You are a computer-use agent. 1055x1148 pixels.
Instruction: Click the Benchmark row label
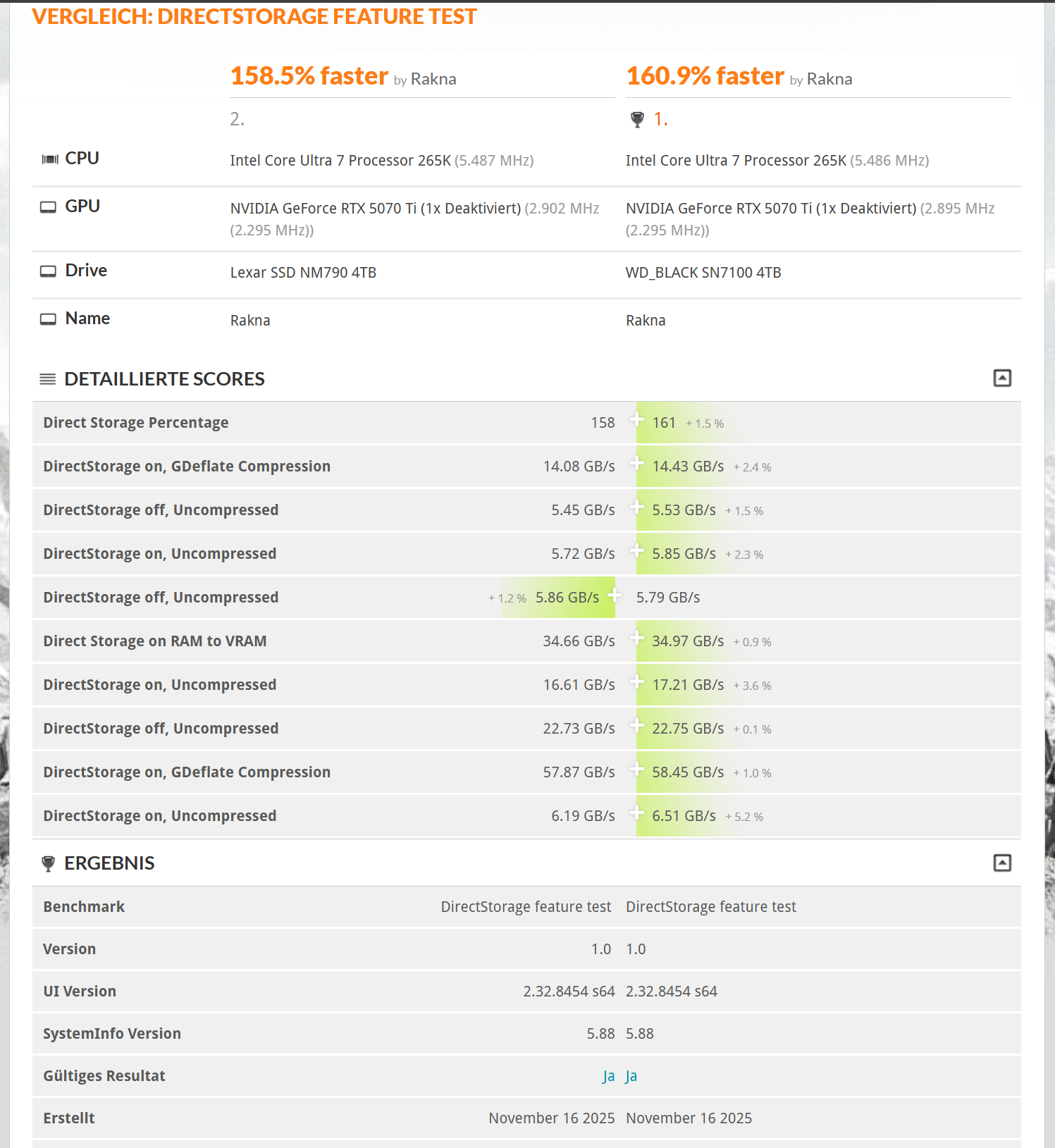pyautogui.click(x=84, y=907)
